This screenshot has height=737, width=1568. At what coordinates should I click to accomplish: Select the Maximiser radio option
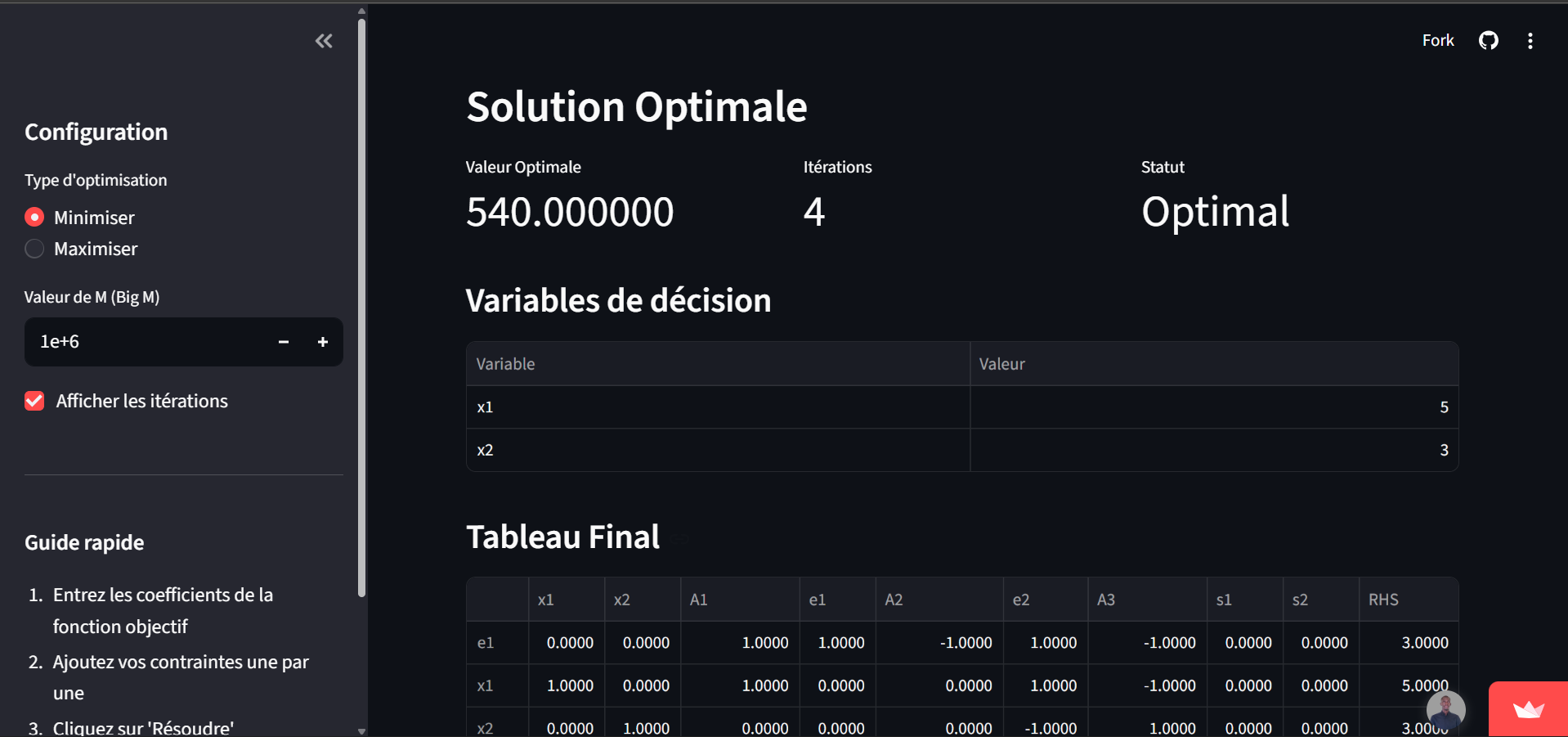point(34,249)
